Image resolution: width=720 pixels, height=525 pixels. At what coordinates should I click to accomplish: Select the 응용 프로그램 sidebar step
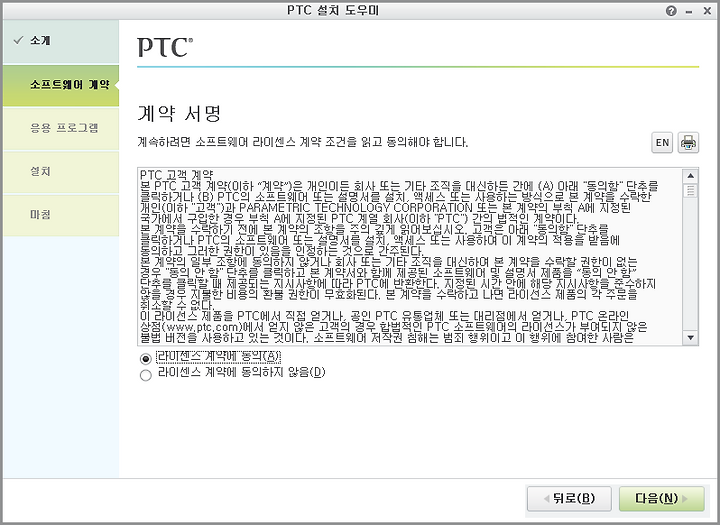coord(61,128)
